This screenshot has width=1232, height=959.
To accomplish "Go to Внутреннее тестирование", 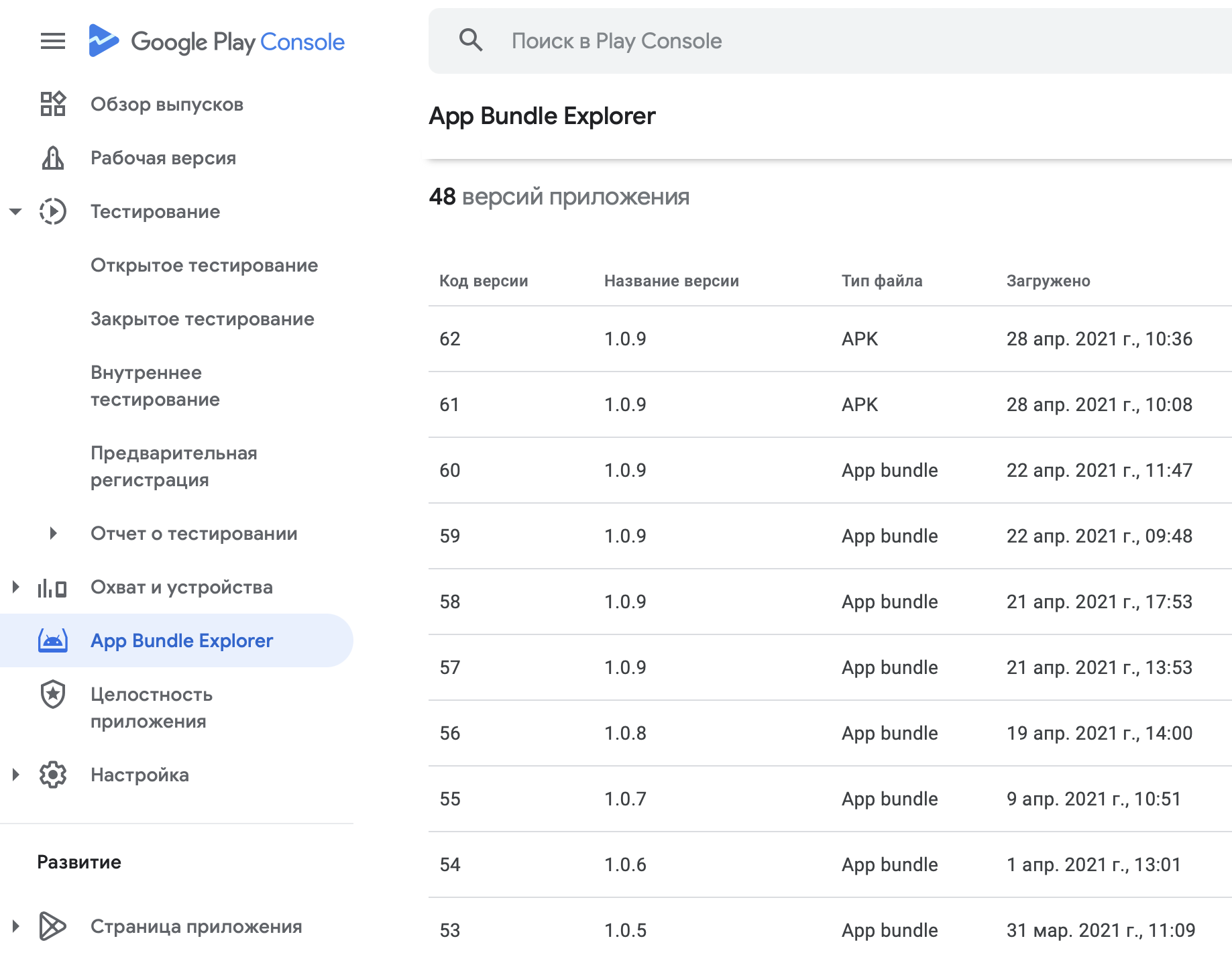I will [155, 386].
